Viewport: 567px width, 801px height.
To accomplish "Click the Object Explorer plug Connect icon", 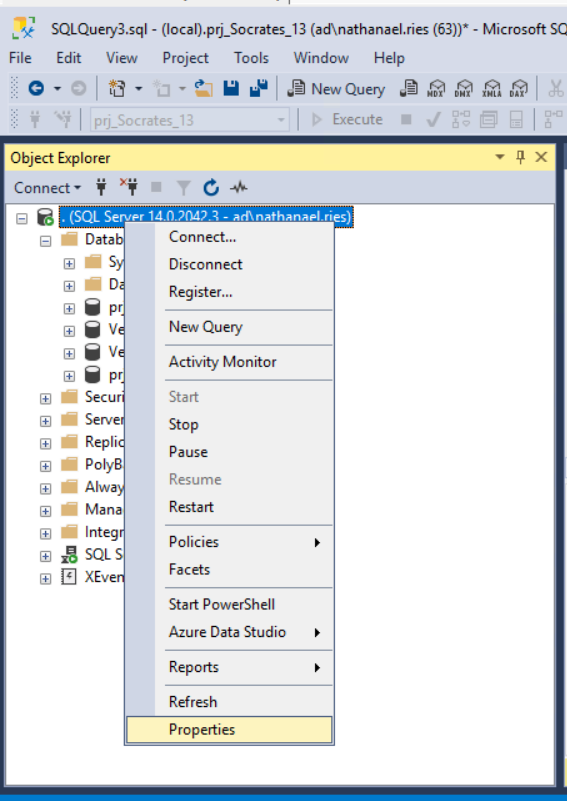I will 101,187.
